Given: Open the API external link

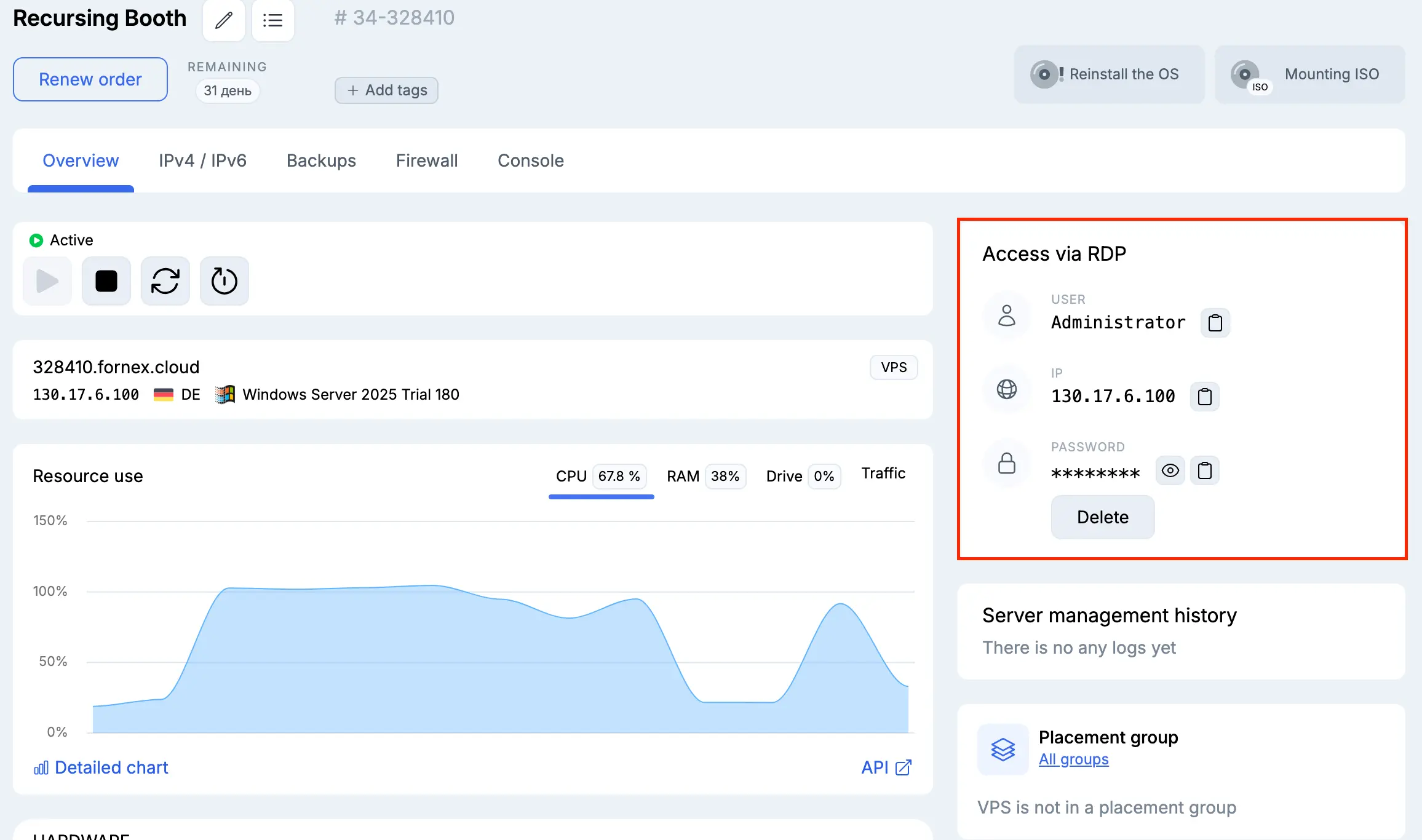Looking at the screenshot, I should click(886, 767).
